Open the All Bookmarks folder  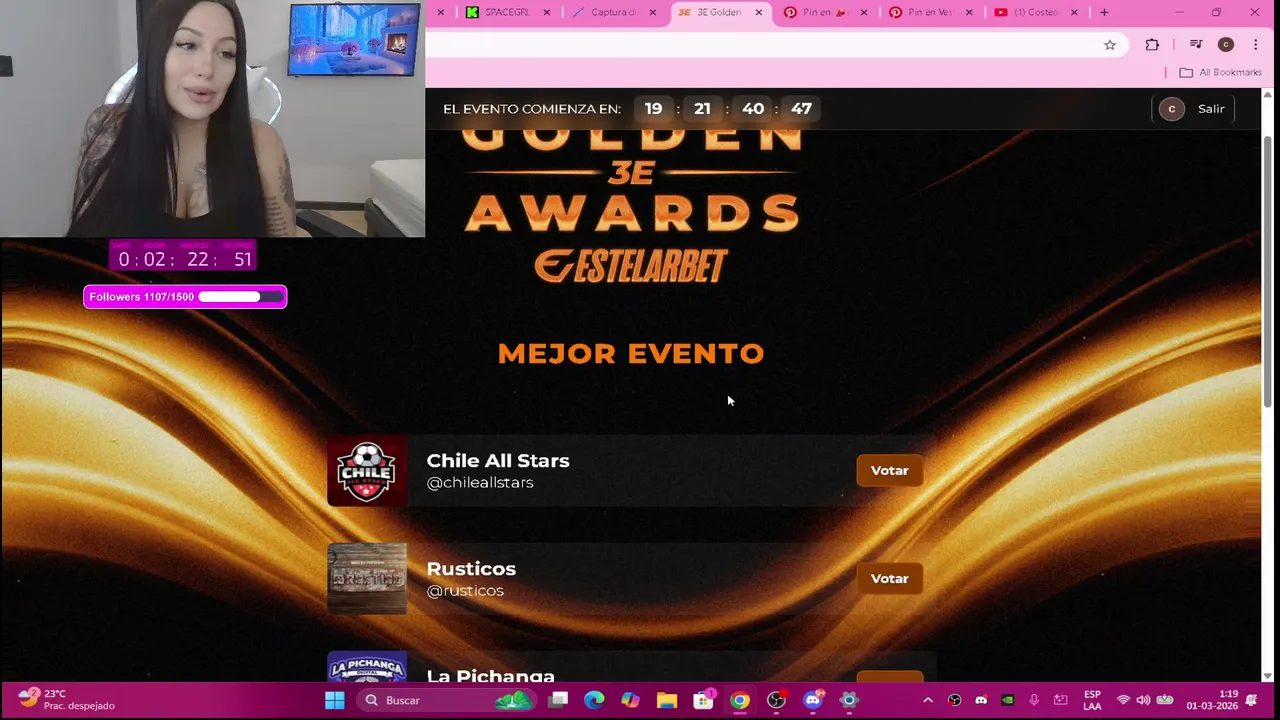tap(1220, 72)
